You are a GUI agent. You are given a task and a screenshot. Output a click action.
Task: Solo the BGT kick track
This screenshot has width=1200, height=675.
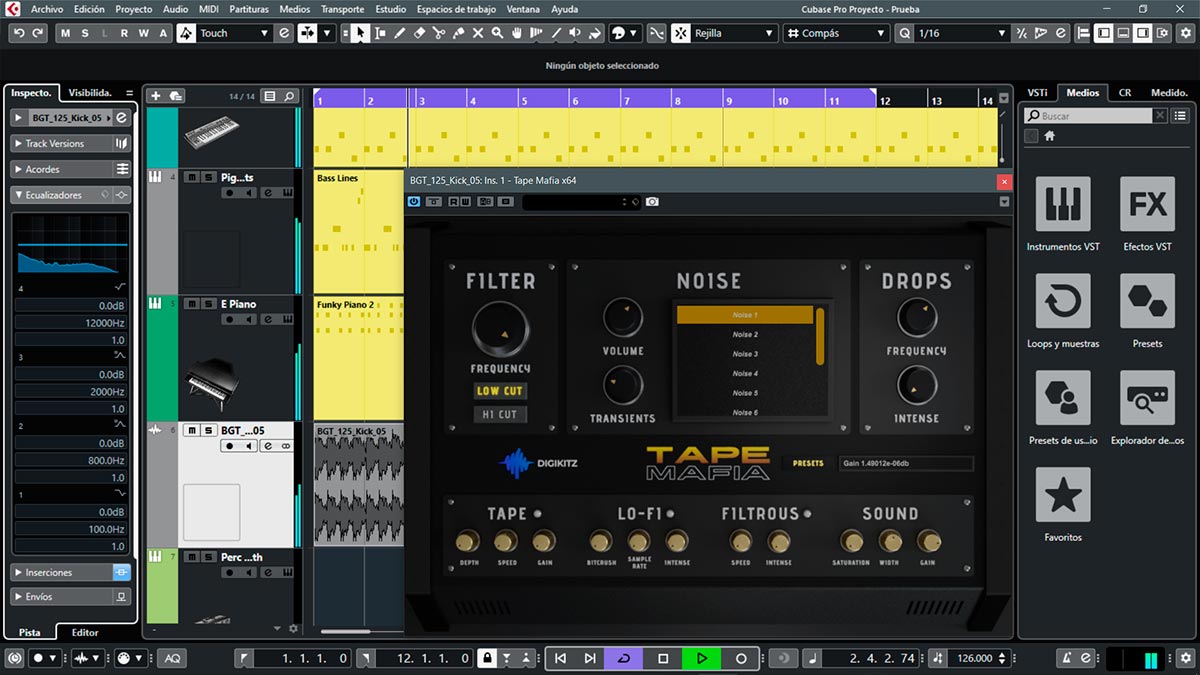pyautogui.click(x=207, y=430)
